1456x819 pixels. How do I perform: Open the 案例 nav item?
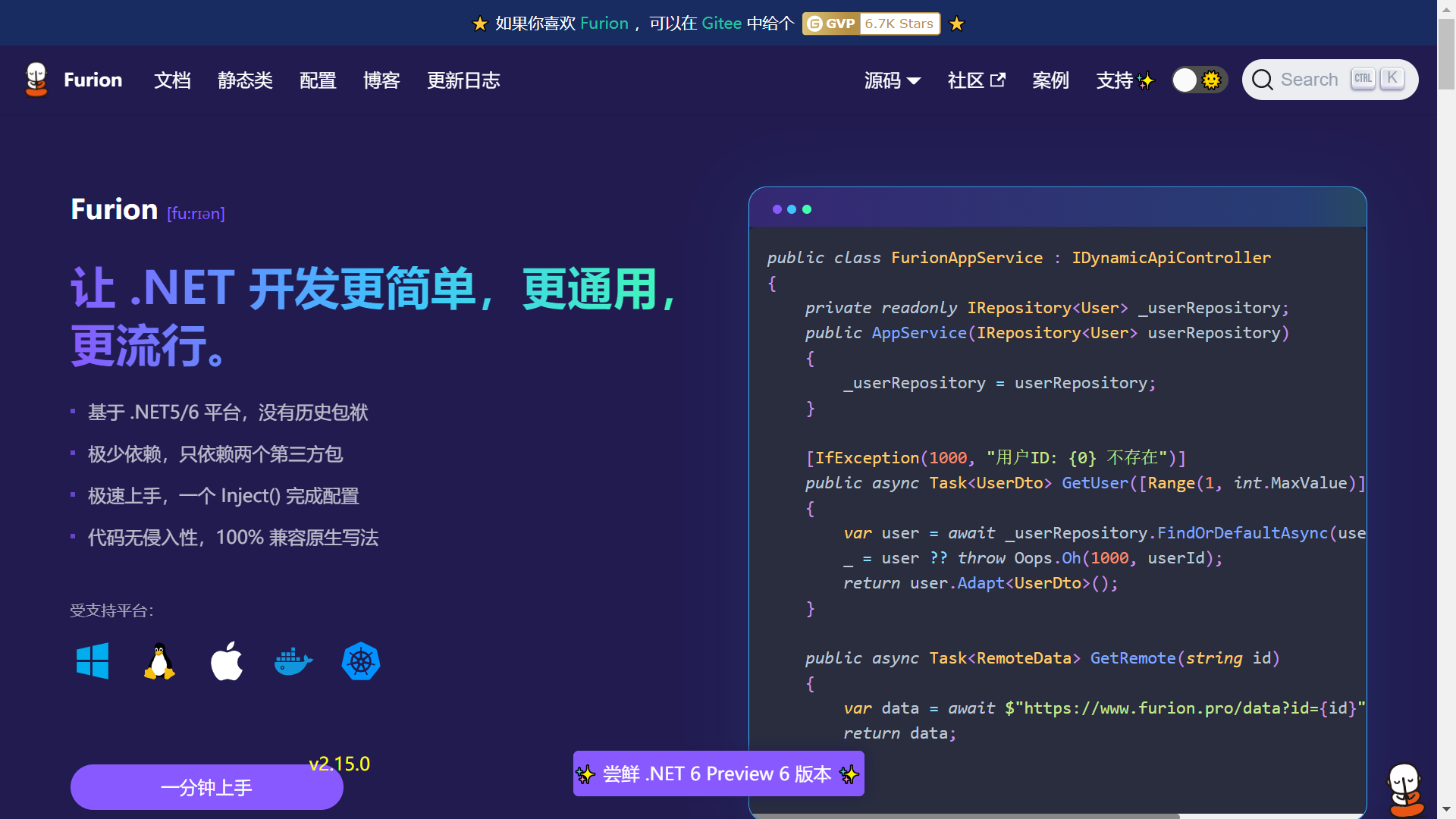pyautogui.click(x=1050, y=80)
